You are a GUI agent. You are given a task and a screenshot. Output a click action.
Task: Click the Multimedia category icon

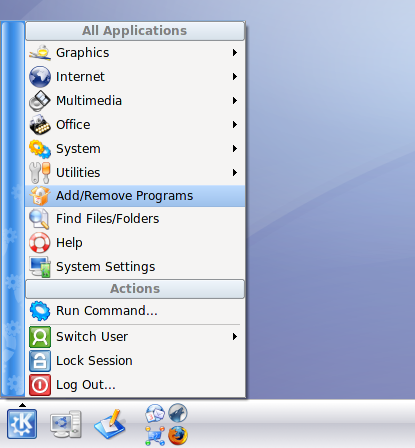click(40, 101)
